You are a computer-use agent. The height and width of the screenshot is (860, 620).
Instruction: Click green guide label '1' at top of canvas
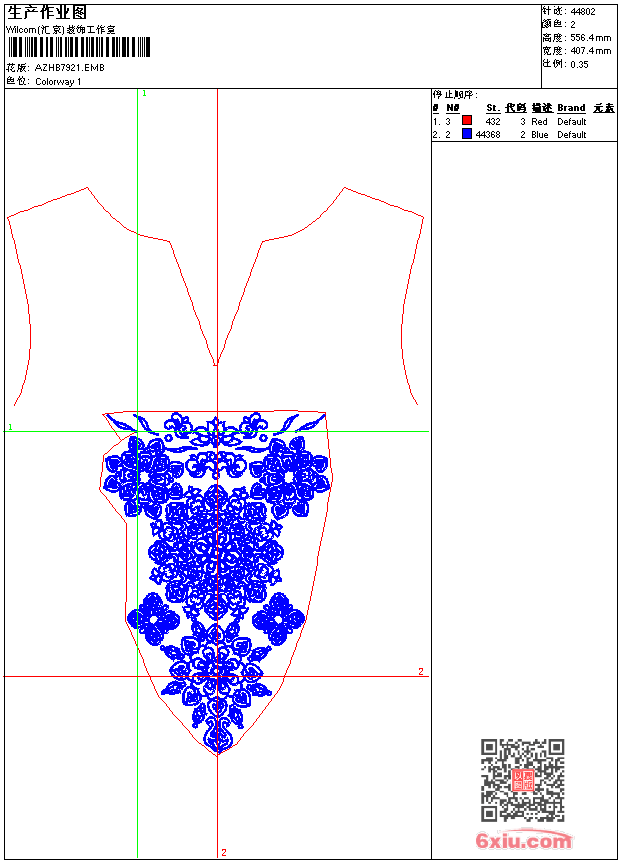[x=144, y=94]
